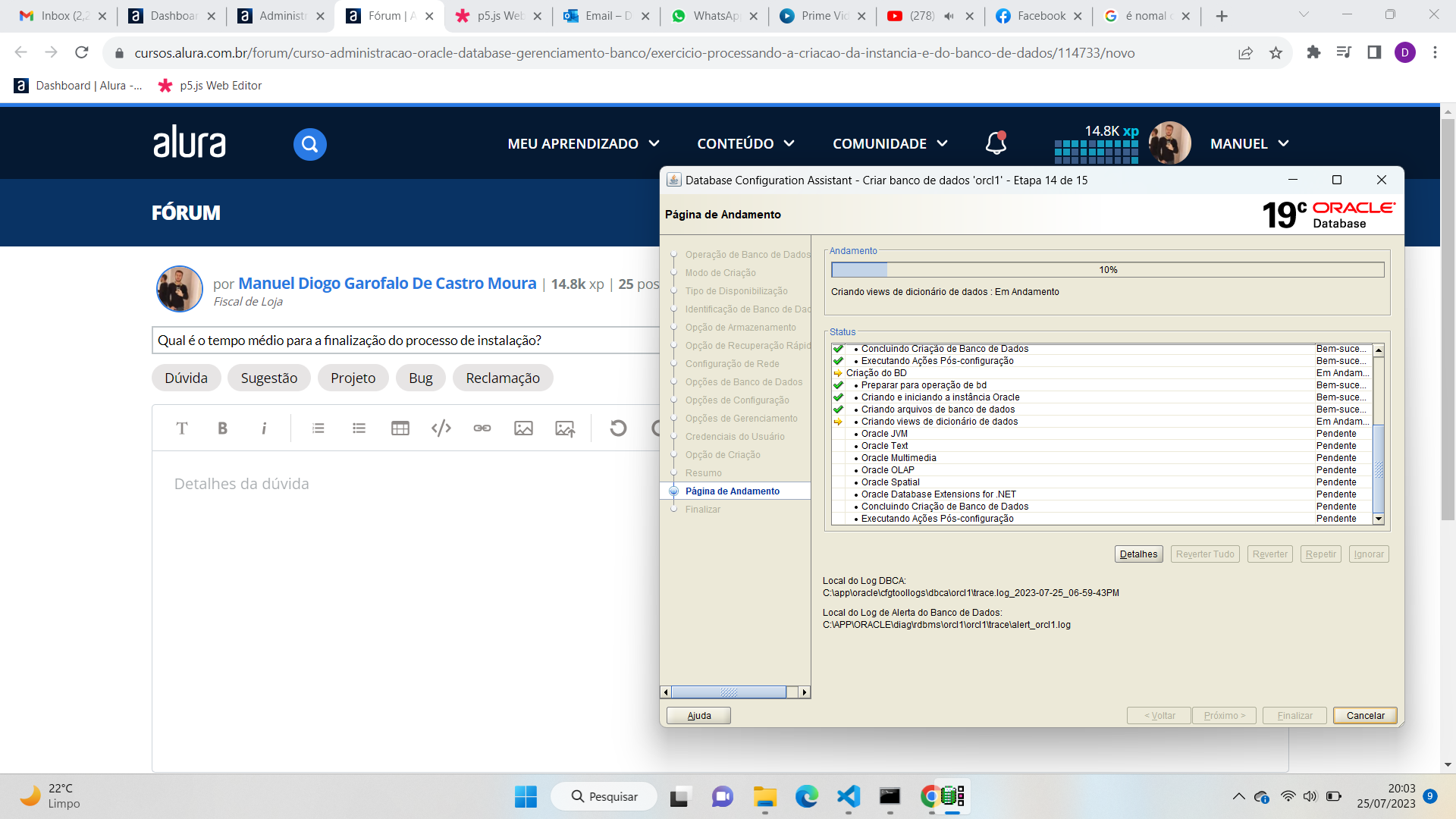1456x819 pixels.
Task: Open Microsoft Edge from taskbar
Action: 807,796
